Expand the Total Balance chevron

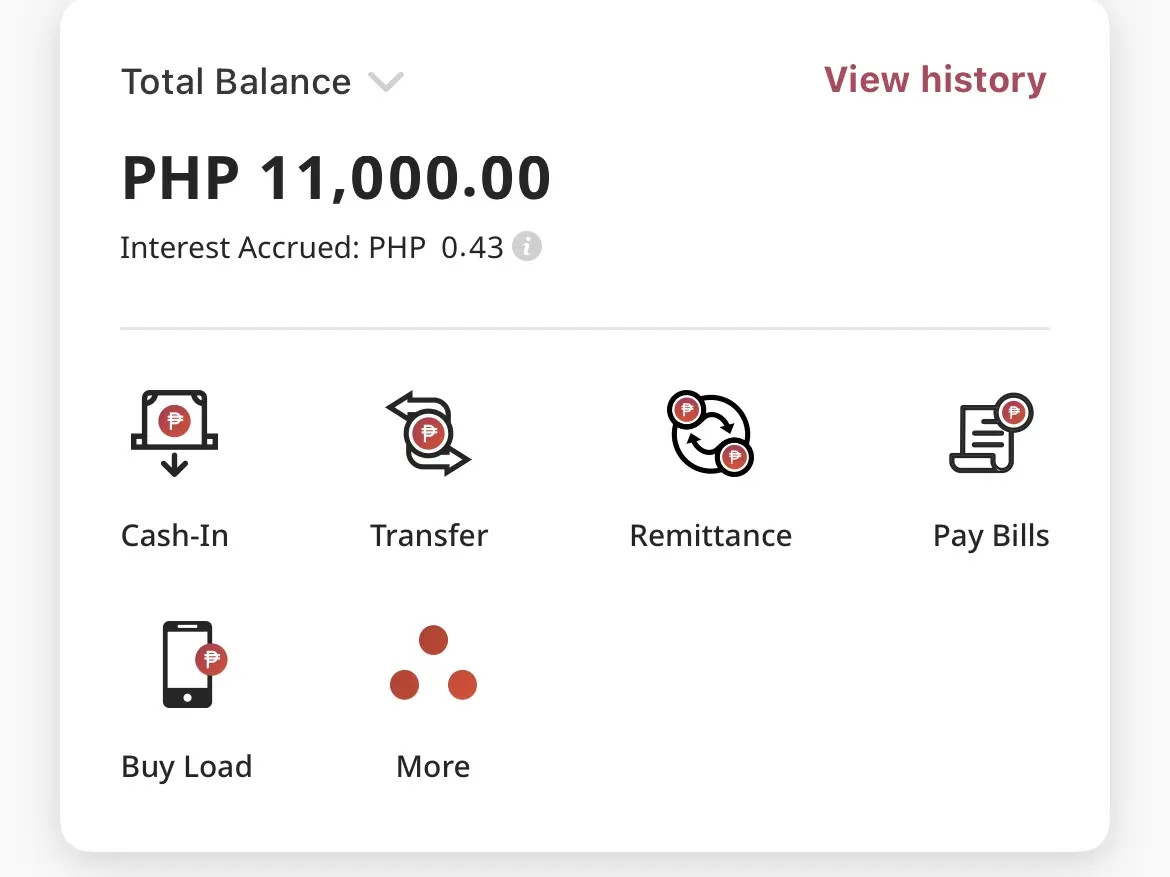[x=386, y=81]
